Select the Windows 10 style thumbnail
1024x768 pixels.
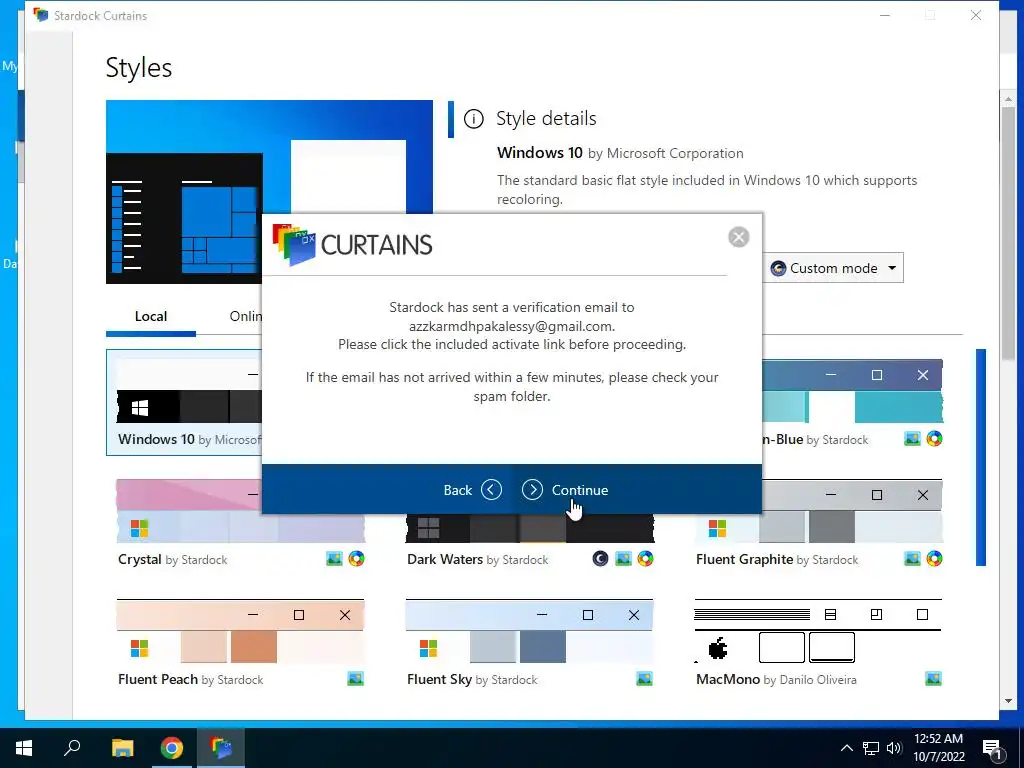coord(184,402)
